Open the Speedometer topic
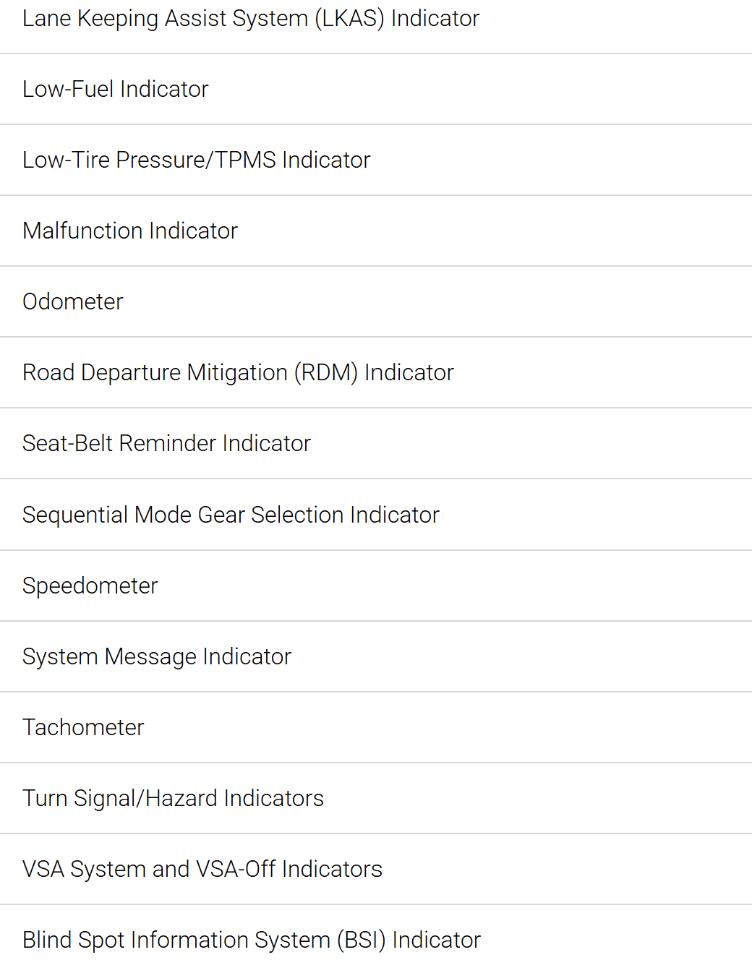Viewport: 752px width, 960px height. (x=376, y=586)
